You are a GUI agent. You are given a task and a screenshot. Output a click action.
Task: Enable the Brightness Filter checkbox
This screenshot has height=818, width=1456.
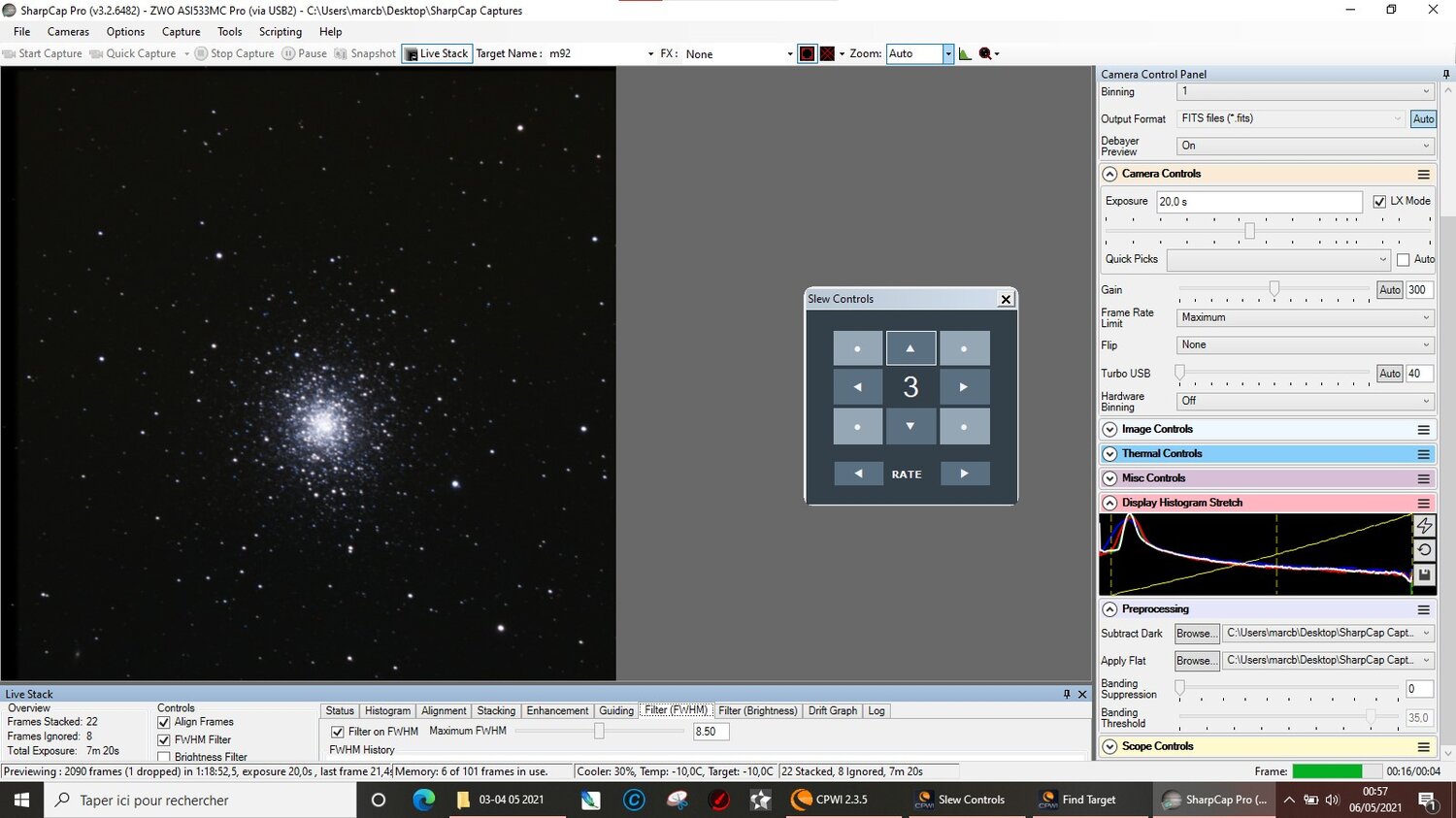[164, 757]
